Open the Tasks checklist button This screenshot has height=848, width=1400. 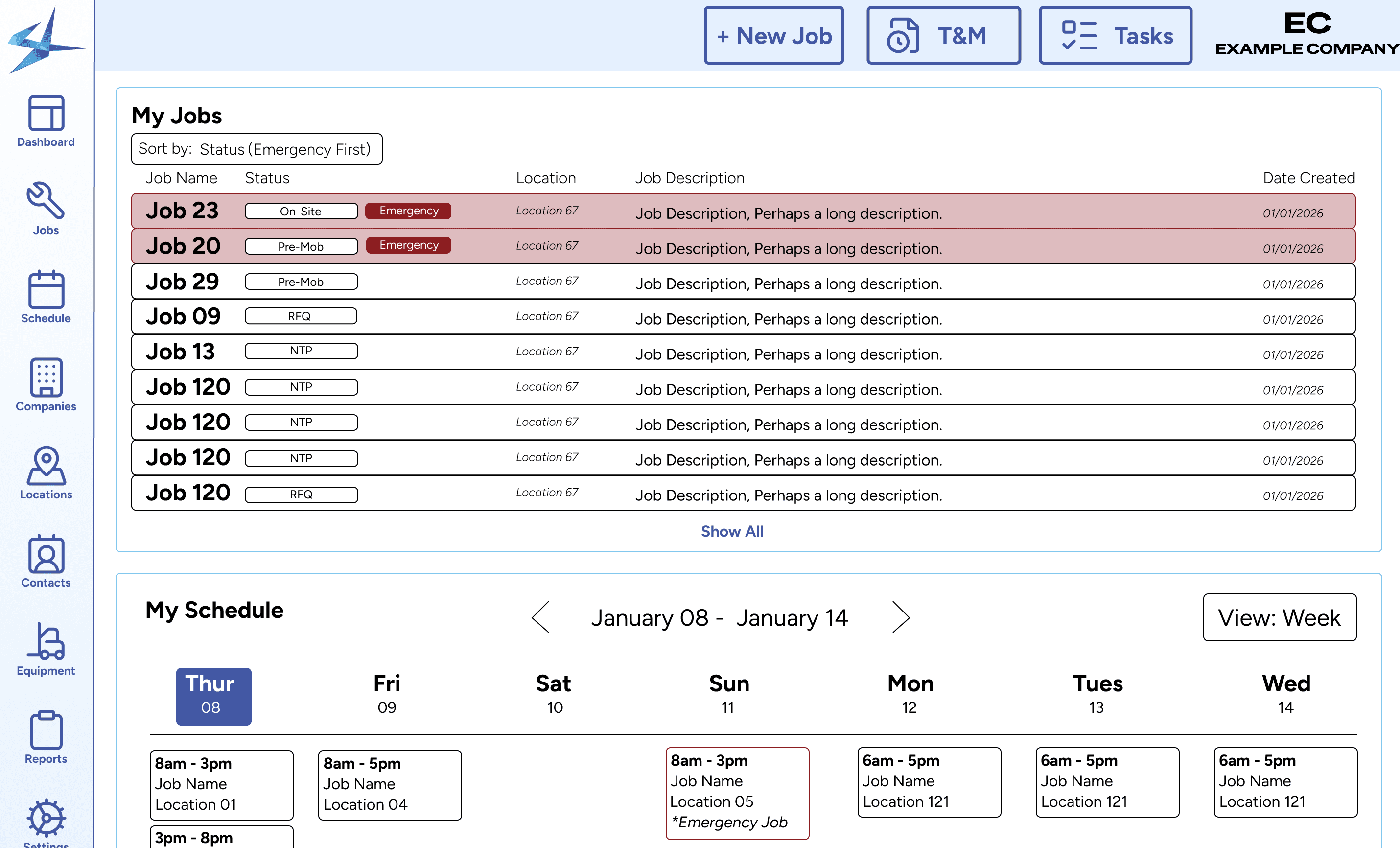coord(1115,36)
